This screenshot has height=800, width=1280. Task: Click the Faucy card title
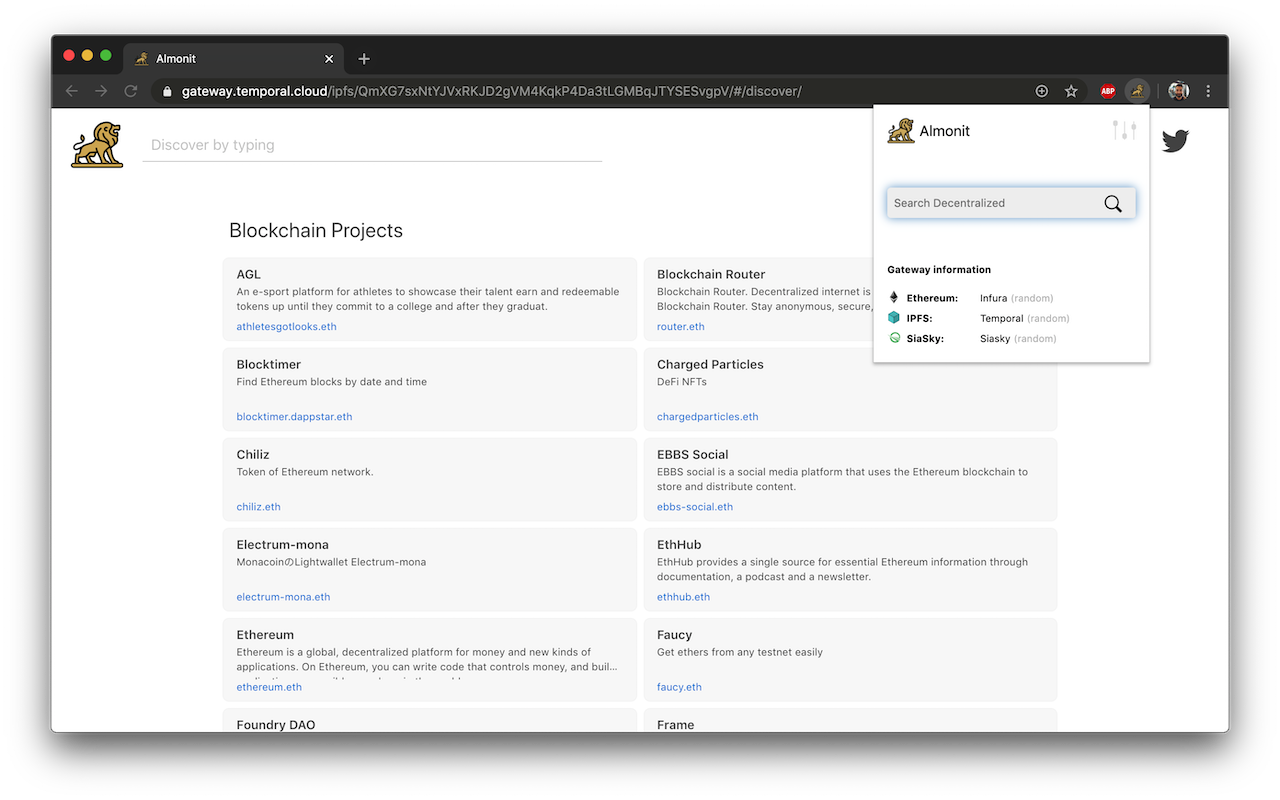(x=674, y=634)
